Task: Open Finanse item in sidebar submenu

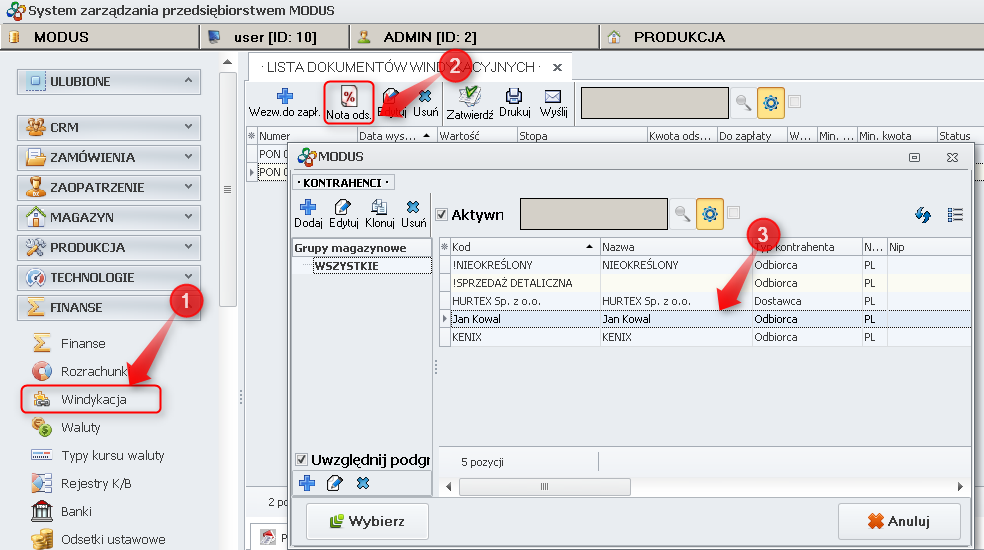Action: pyautogui.click(x=83, y=343)
